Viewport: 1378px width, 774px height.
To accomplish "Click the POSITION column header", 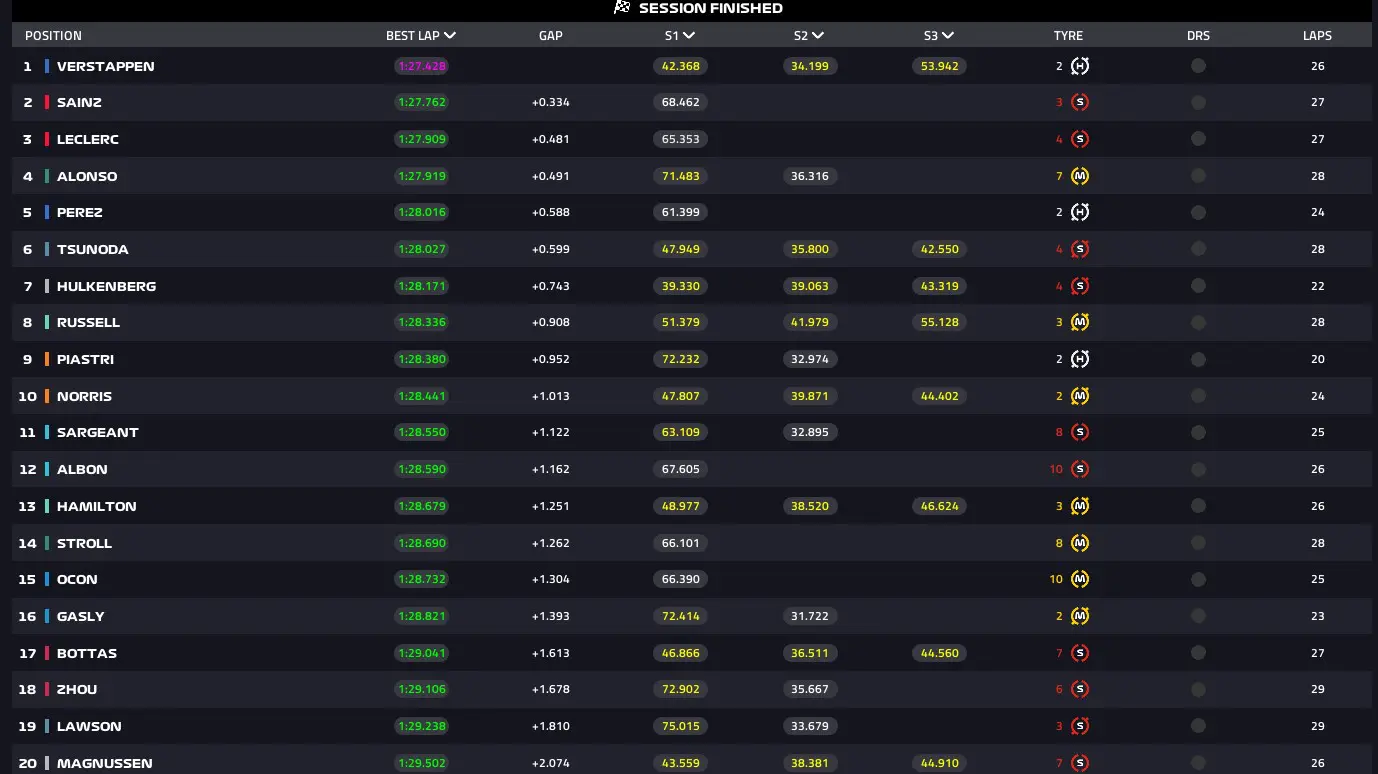I will [x=53, y=35].
